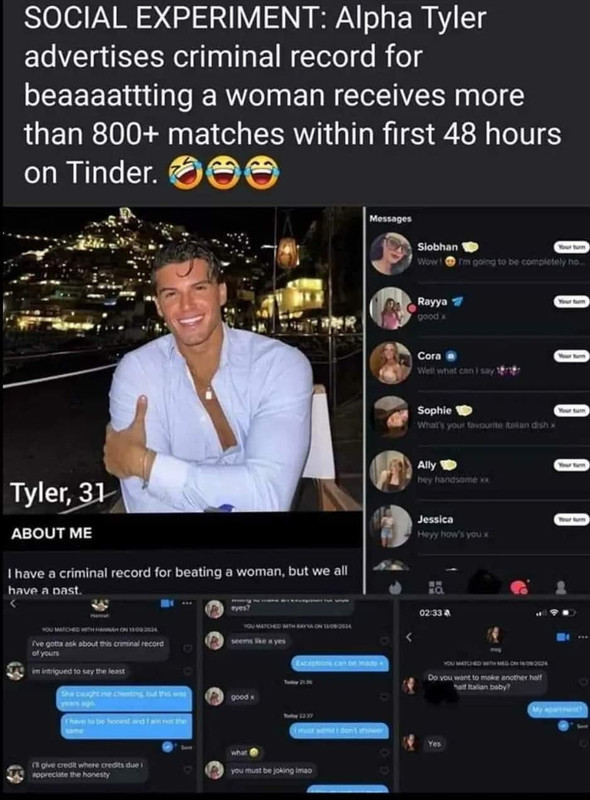
Task: Tap Tyler's profile photo
Action: pos(182,360)
